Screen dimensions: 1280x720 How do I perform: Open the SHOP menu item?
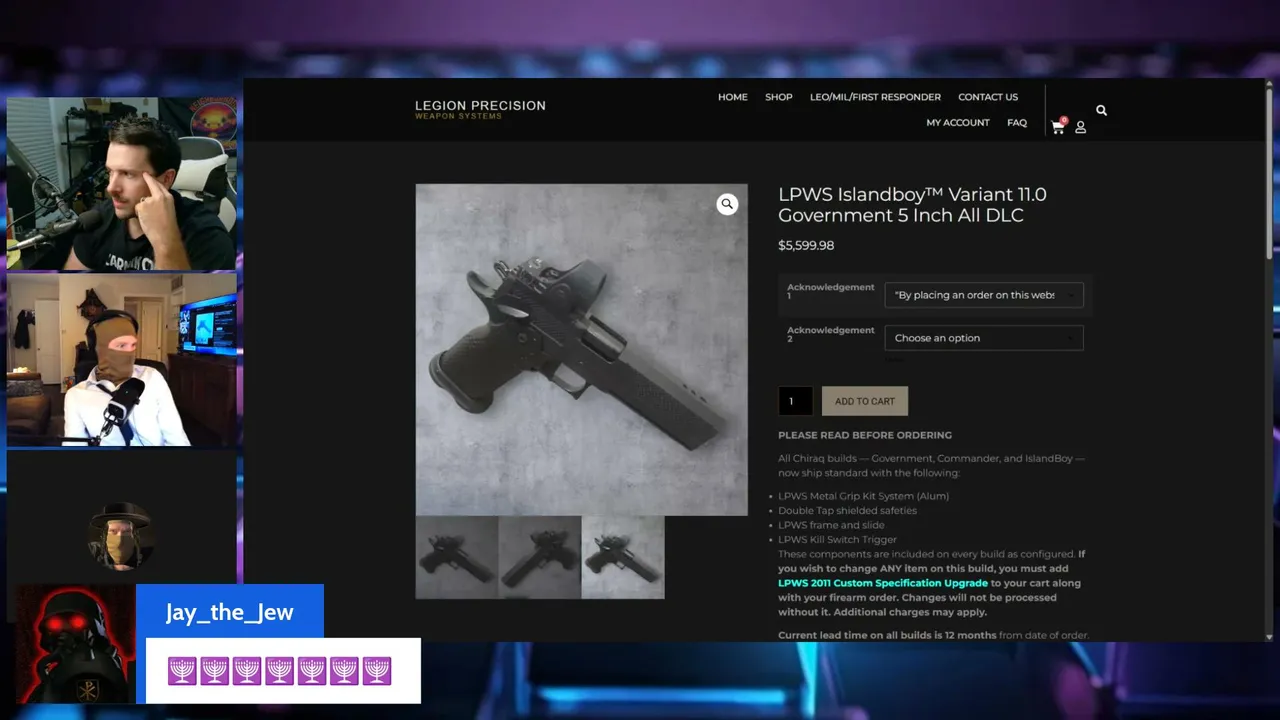(x=779, y=97)
